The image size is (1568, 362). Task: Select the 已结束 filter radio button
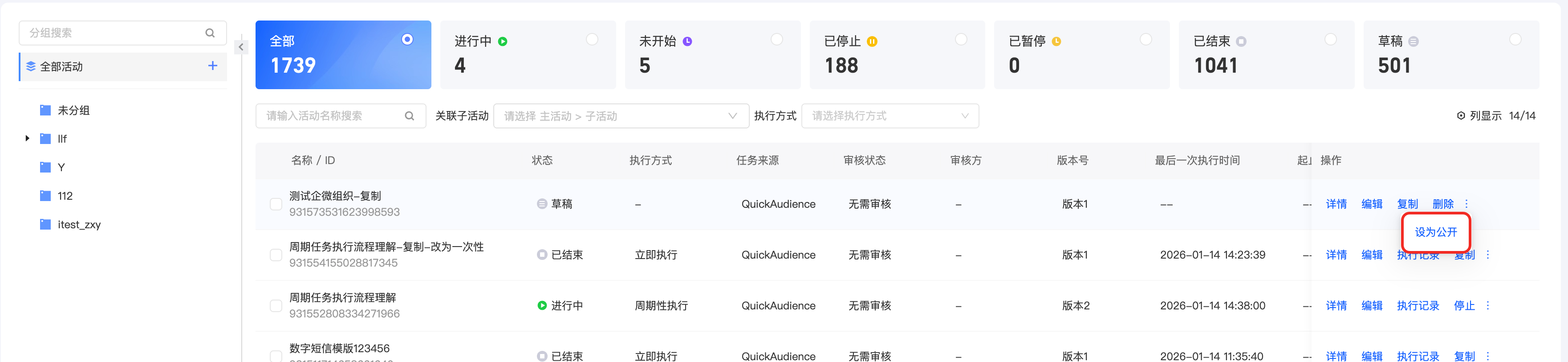click(1331, 40)
